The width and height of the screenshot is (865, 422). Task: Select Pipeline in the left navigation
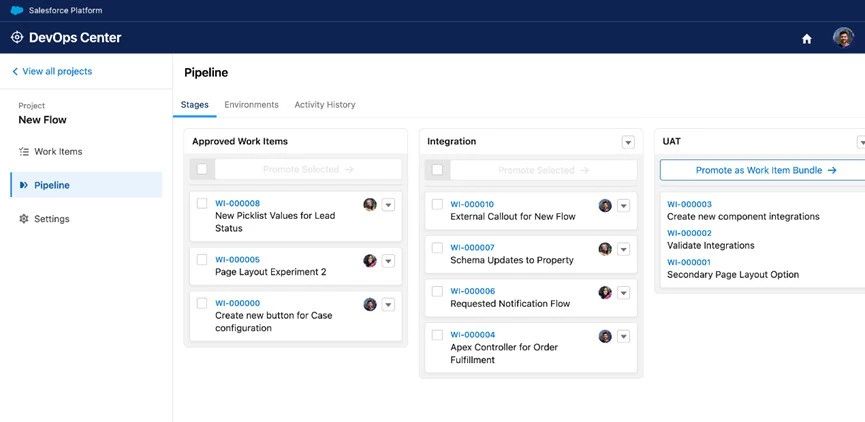(52, 185)
